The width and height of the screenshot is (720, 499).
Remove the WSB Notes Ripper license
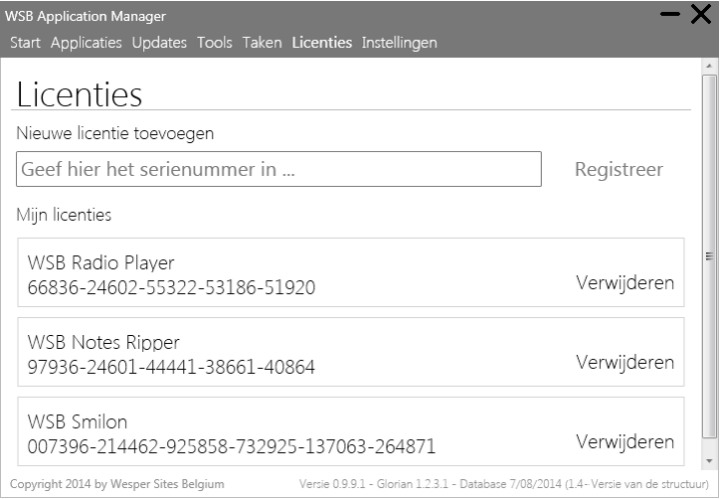(x=625, y=361)
